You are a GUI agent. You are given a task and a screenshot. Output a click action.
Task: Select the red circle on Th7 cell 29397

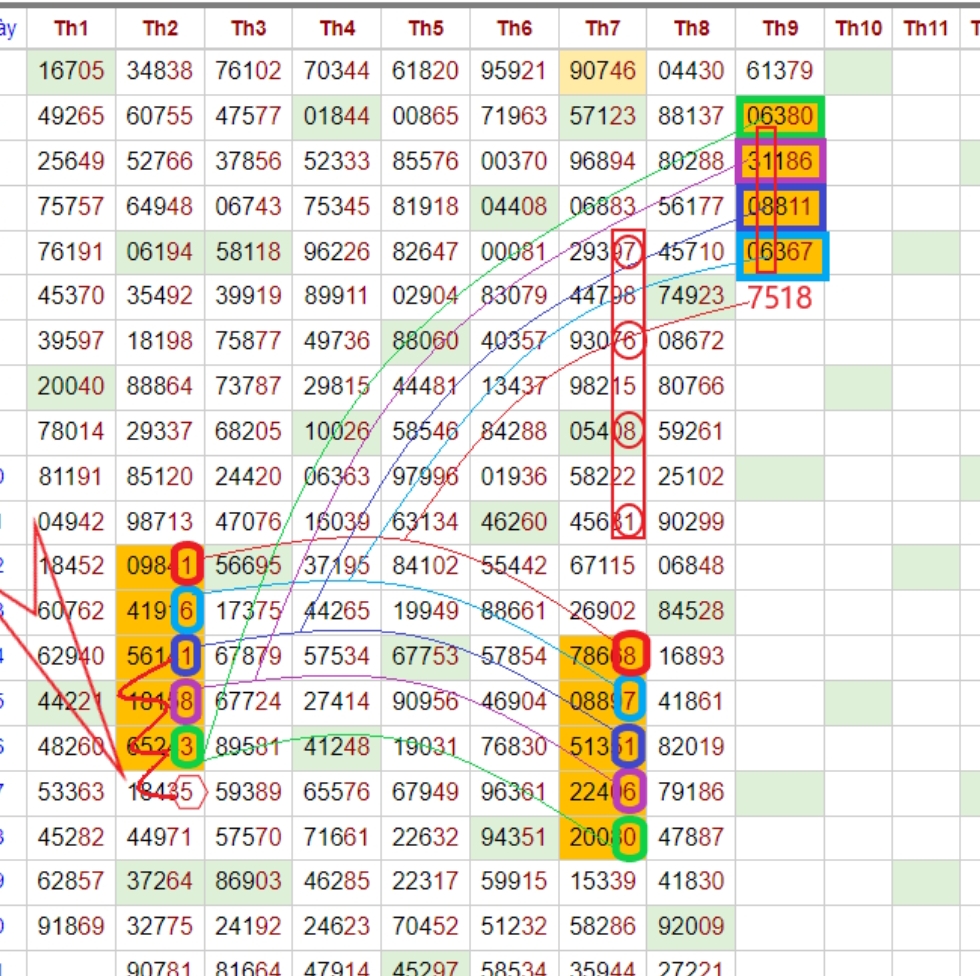[628, 253]
